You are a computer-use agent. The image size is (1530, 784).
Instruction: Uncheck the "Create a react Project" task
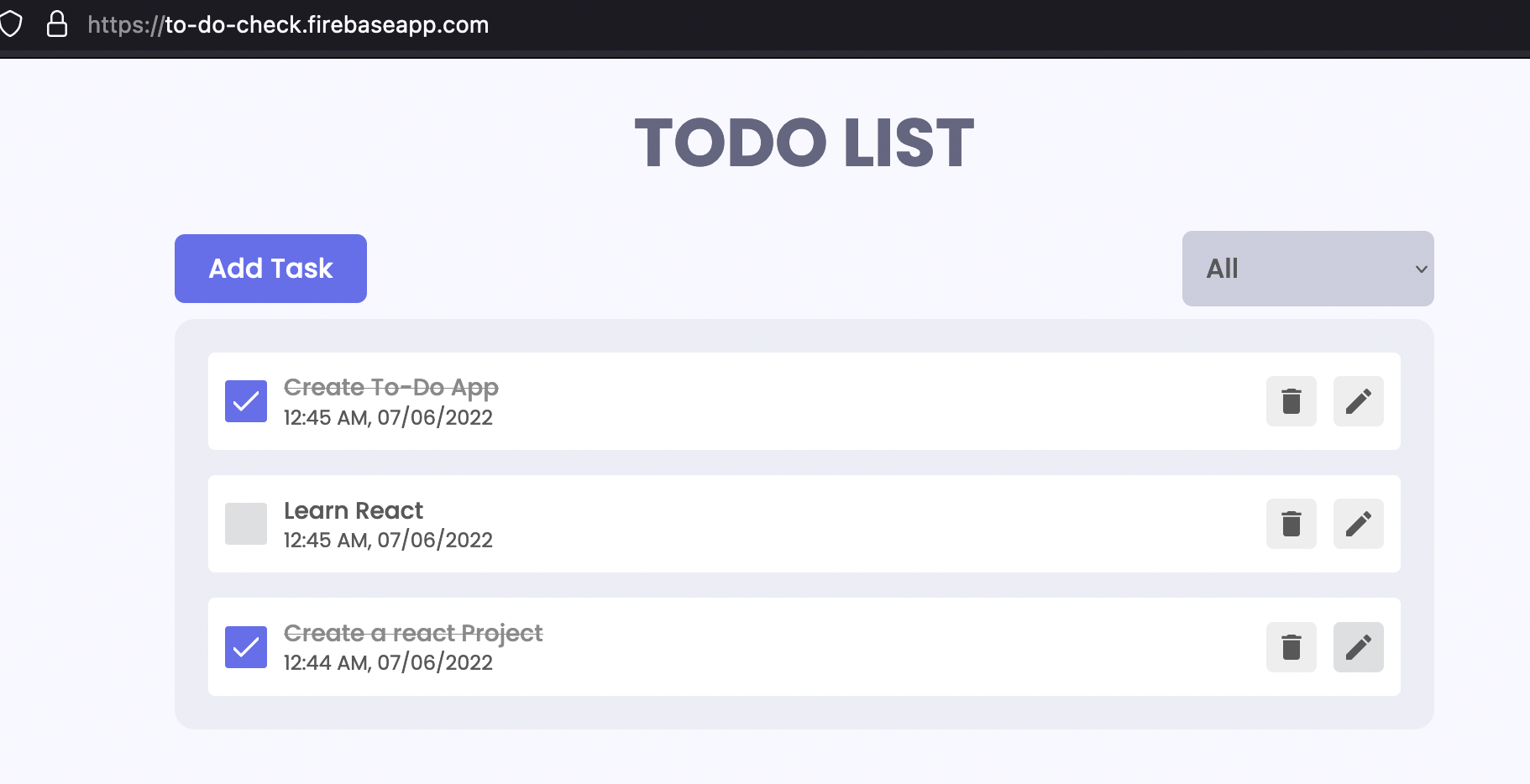pyautogui.click(x=244, y=646)
